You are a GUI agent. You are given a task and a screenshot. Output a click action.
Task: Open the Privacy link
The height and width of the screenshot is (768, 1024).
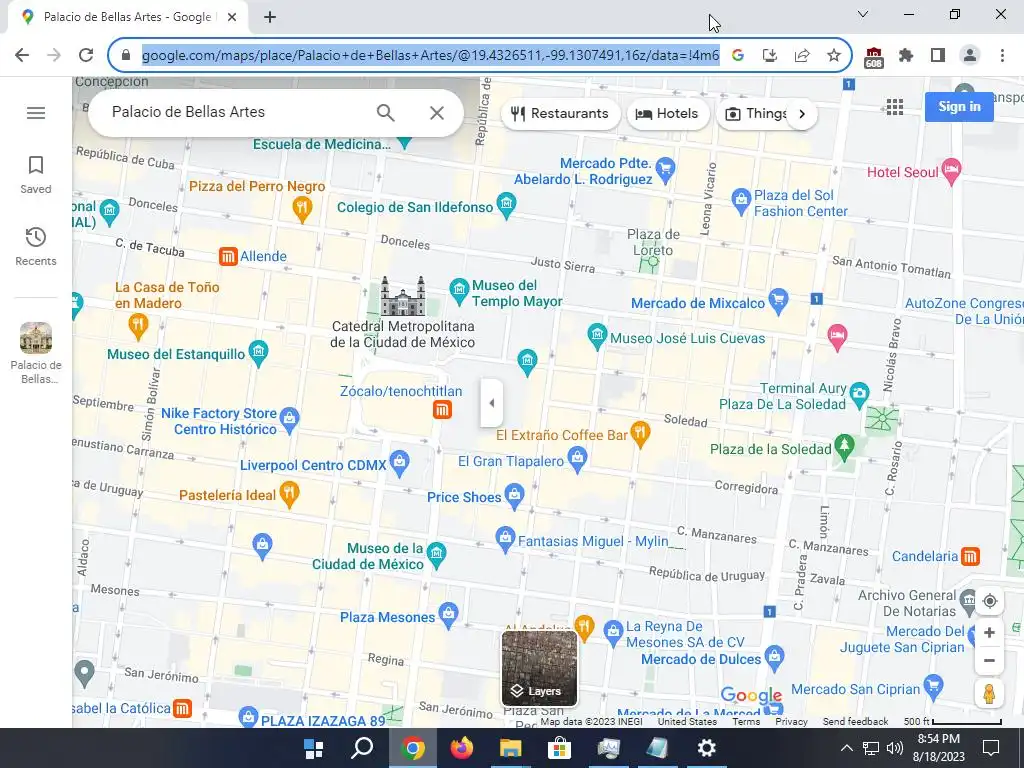(792, 722)
